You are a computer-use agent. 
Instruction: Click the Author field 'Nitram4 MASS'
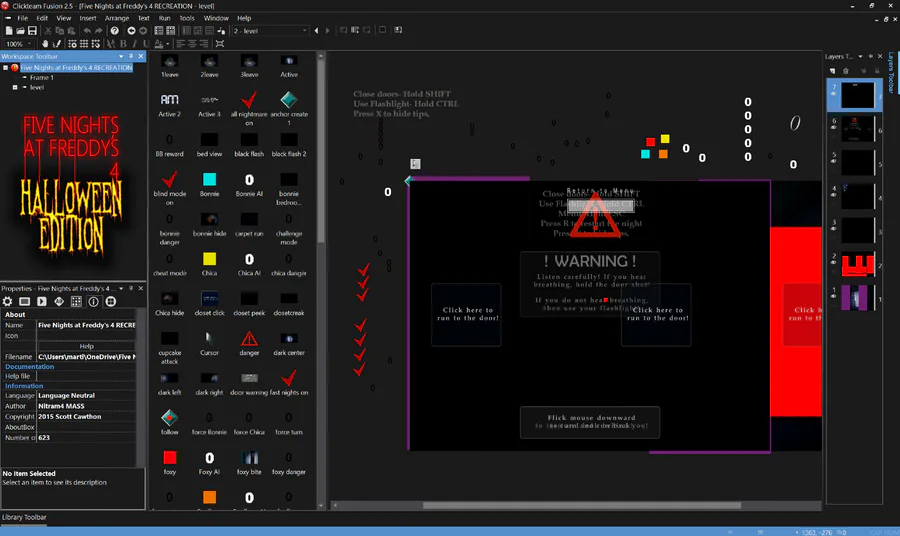(x=86, y=406)
